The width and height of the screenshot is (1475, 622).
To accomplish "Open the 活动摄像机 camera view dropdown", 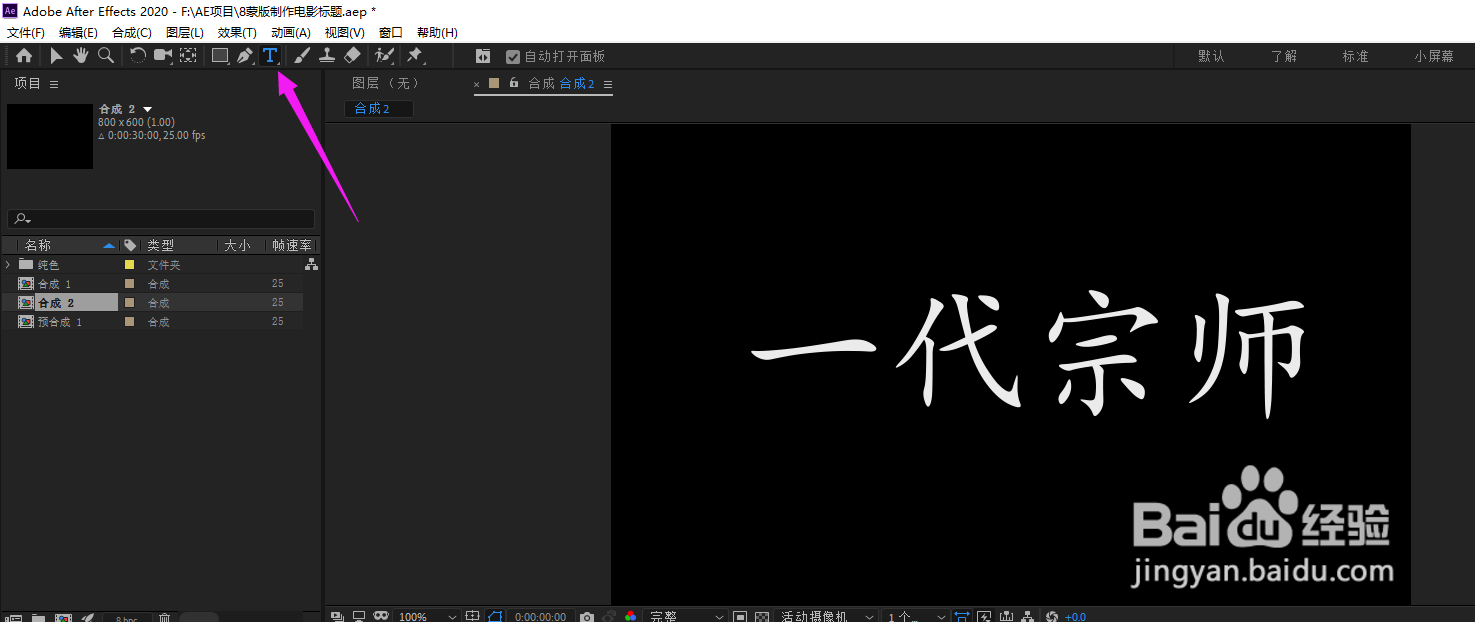I will pos(825,616).
